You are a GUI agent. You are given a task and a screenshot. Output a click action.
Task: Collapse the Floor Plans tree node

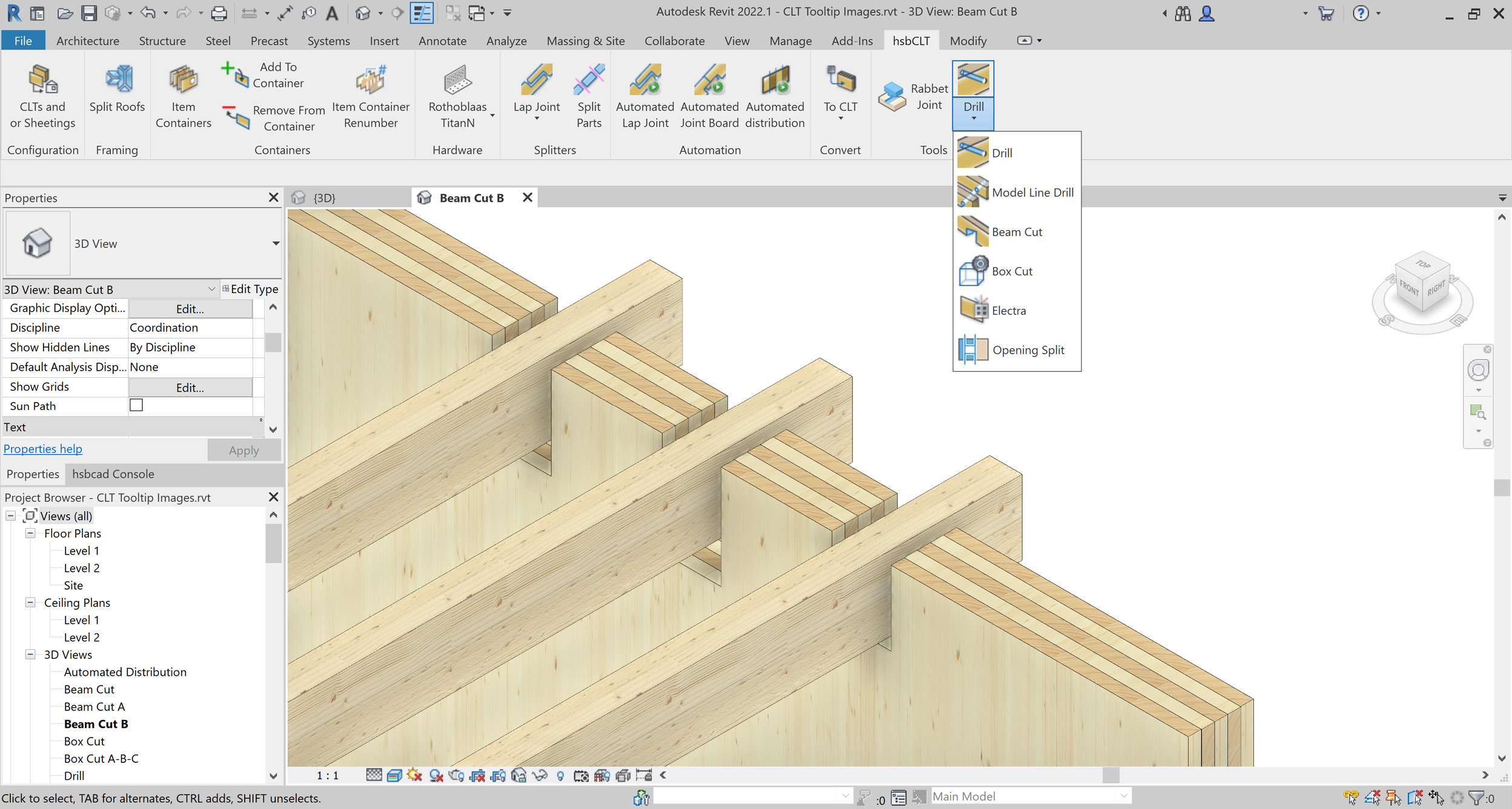[x=30, y=533]
